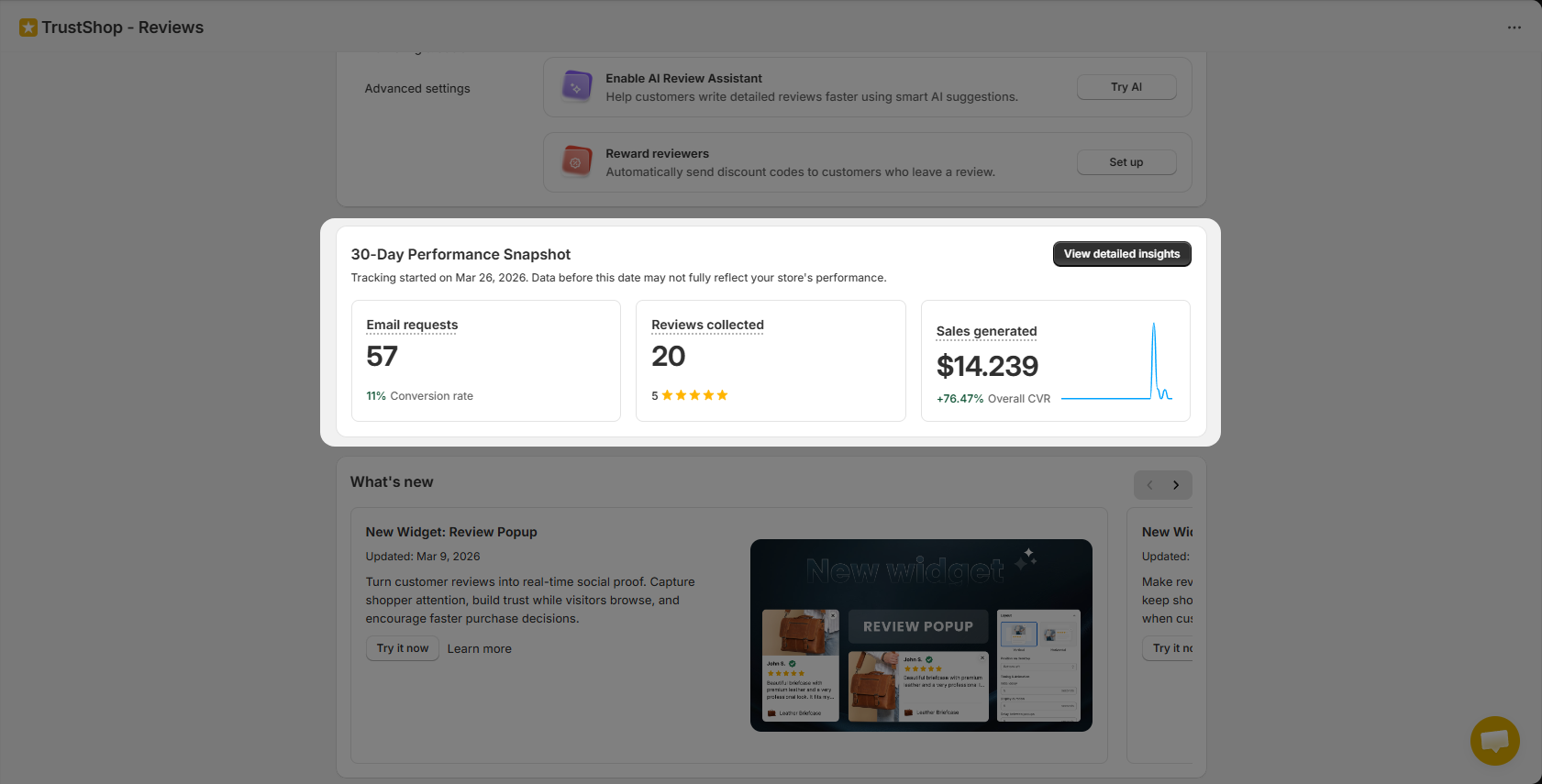The height and width of the screenshot is (784, 1542).
Task: Click Try it now for Review Popup
Action: pyautogui.click(x=402, y=648)
